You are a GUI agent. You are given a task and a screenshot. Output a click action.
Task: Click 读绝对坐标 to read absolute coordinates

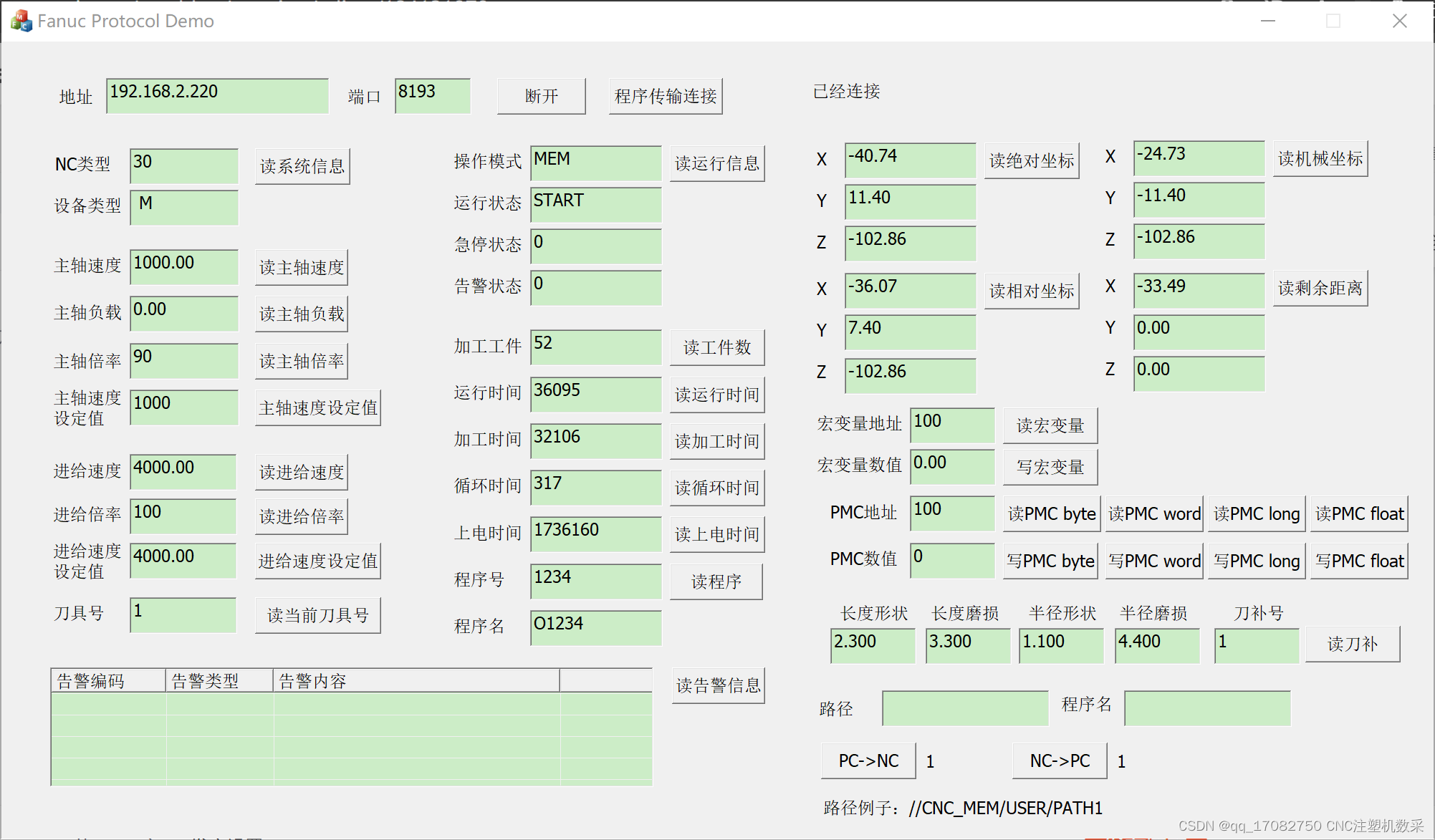[x=1031, y=160]
